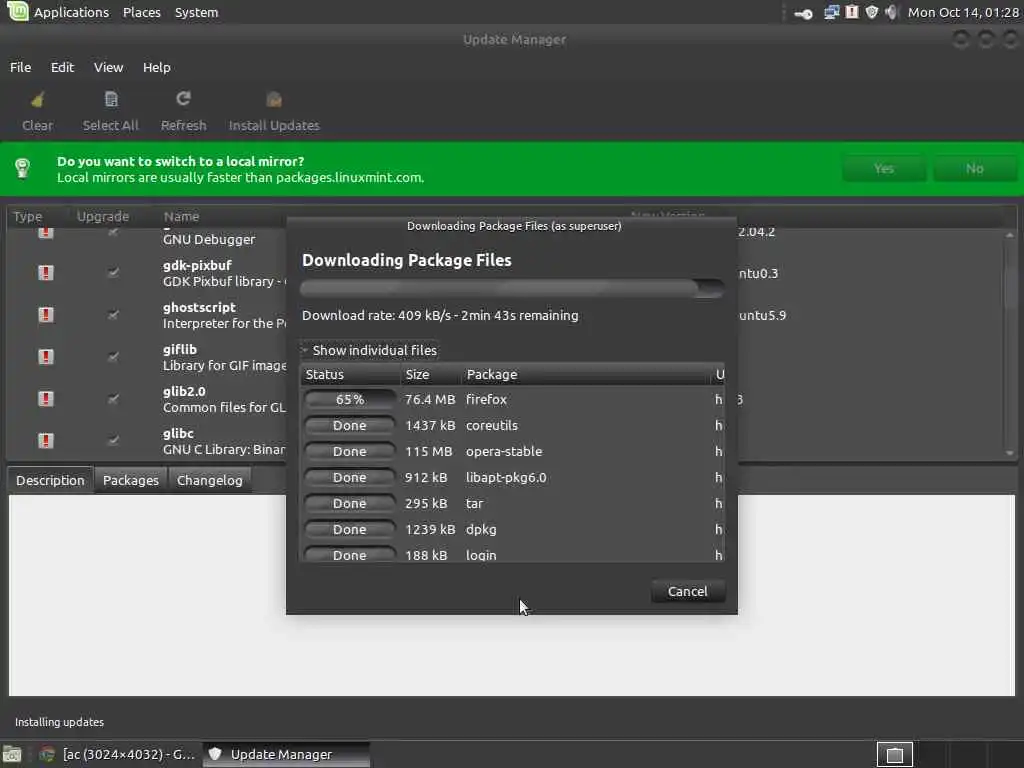The width and height of the screenshot is (1024, 768).
Task: Select the opera-stable row in download list
Action: coord(513,451)
